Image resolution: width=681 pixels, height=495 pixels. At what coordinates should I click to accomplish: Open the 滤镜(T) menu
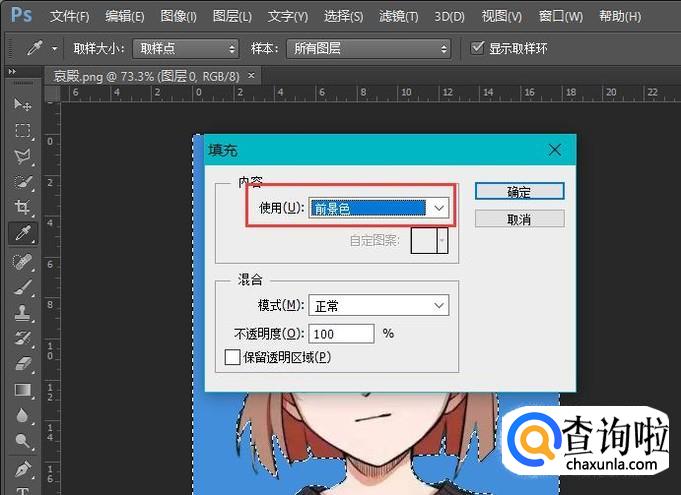(399, 16)
